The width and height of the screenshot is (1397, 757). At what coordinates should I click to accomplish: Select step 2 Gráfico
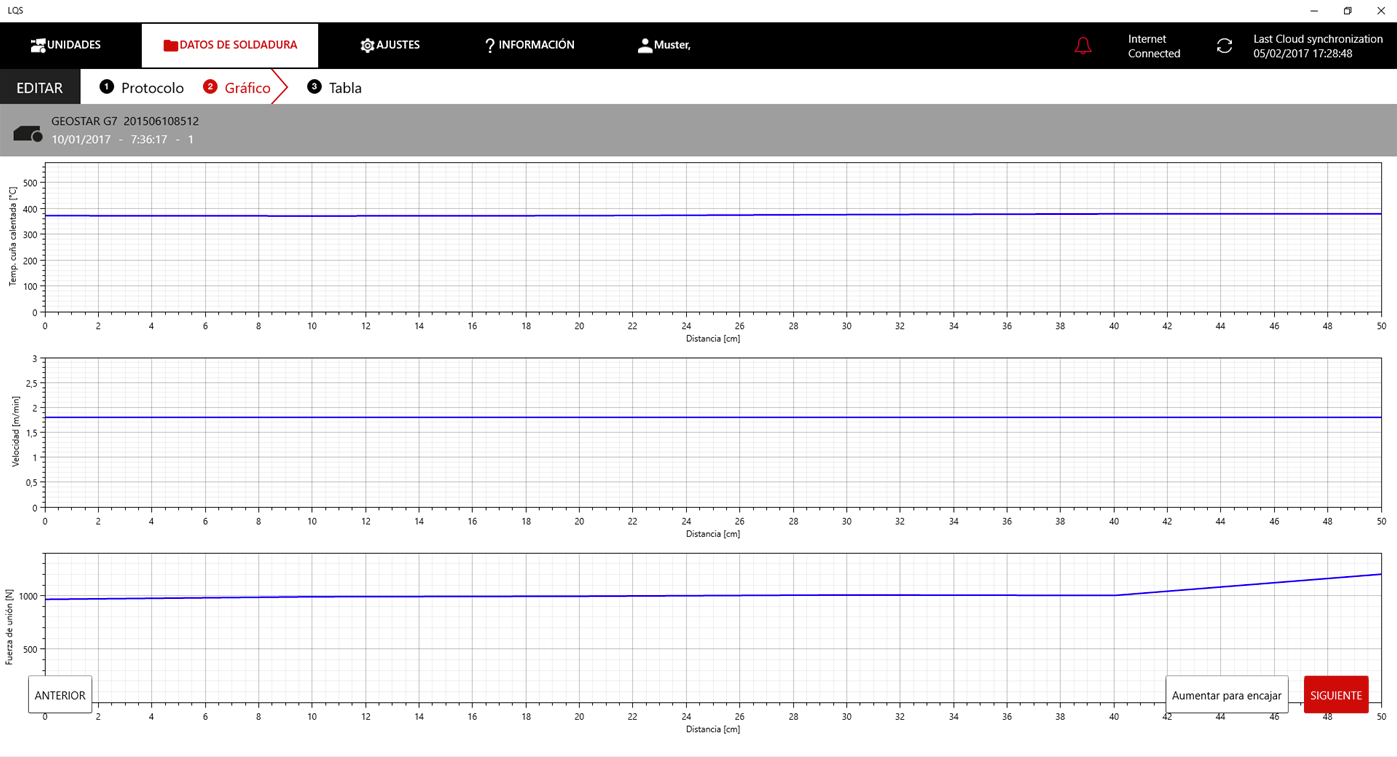tap(237, 87)
